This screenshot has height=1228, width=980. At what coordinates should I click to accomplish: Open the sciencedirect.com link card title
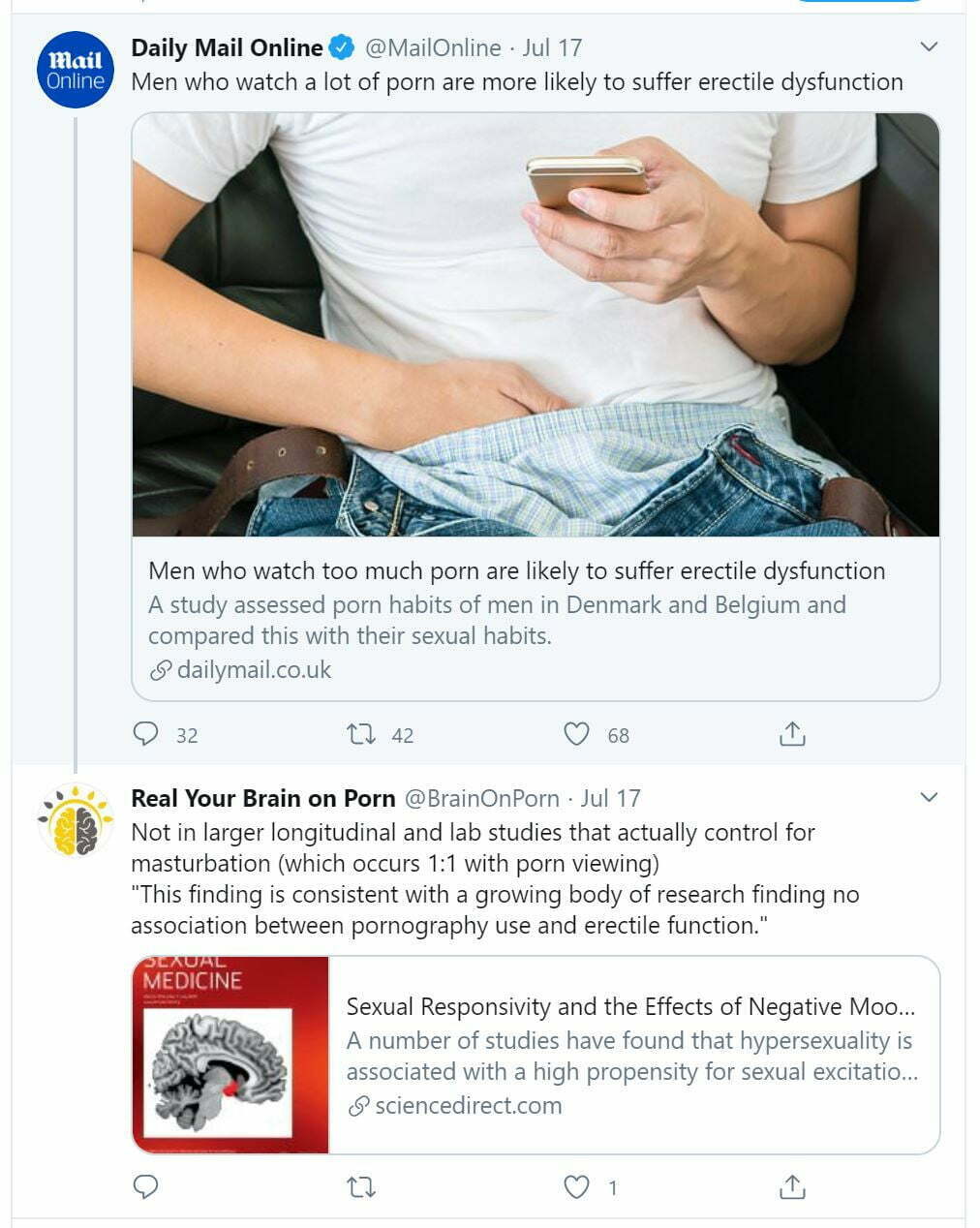point(631,1006)
